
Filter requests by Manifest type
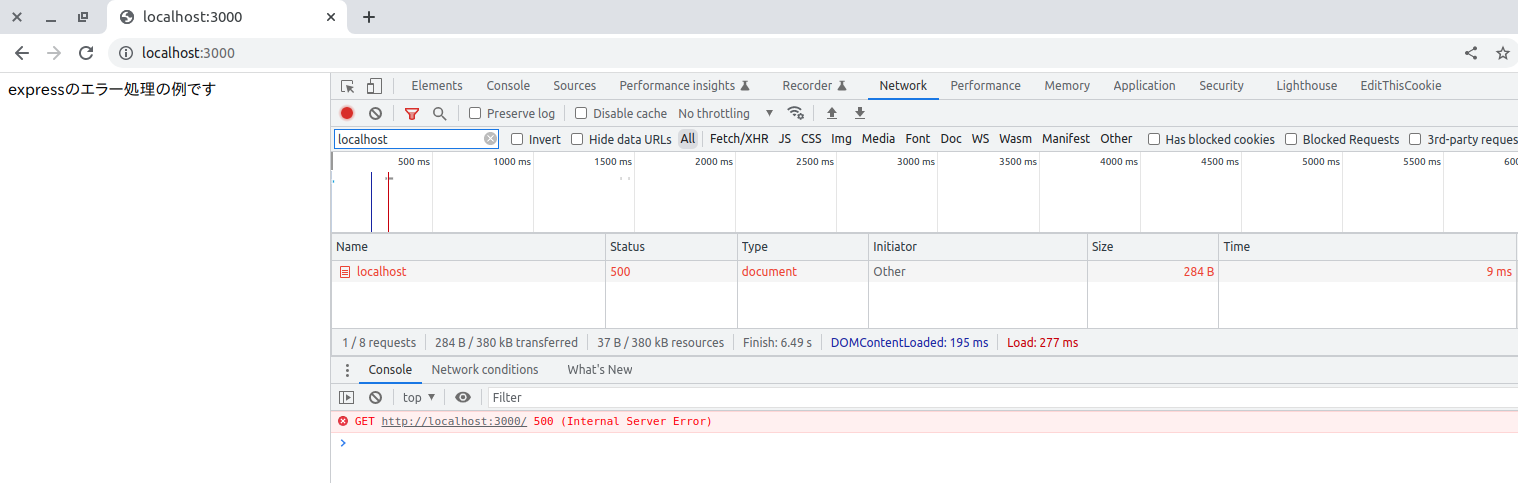1066,139
